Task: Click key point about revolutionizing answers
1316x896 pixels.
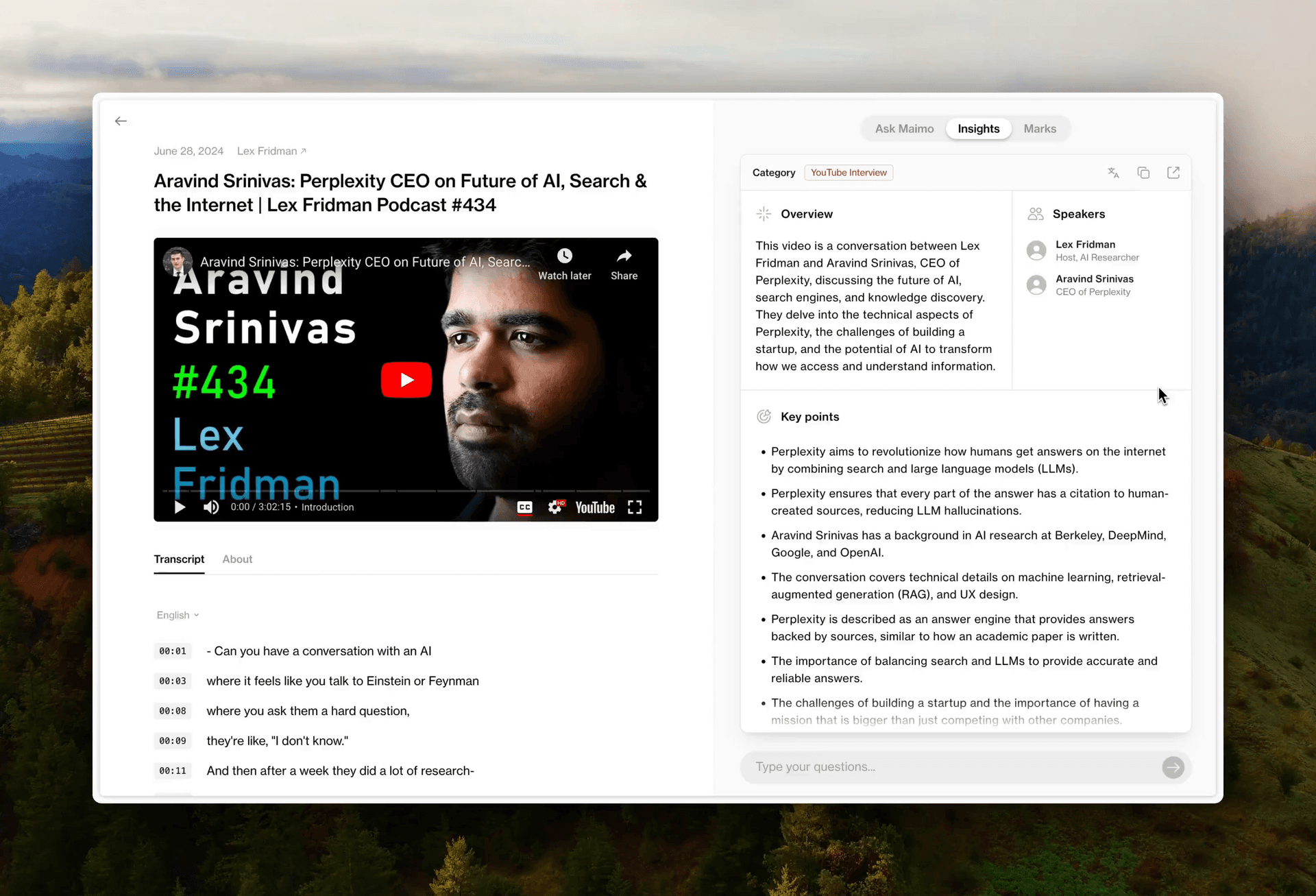Action: 968,461
